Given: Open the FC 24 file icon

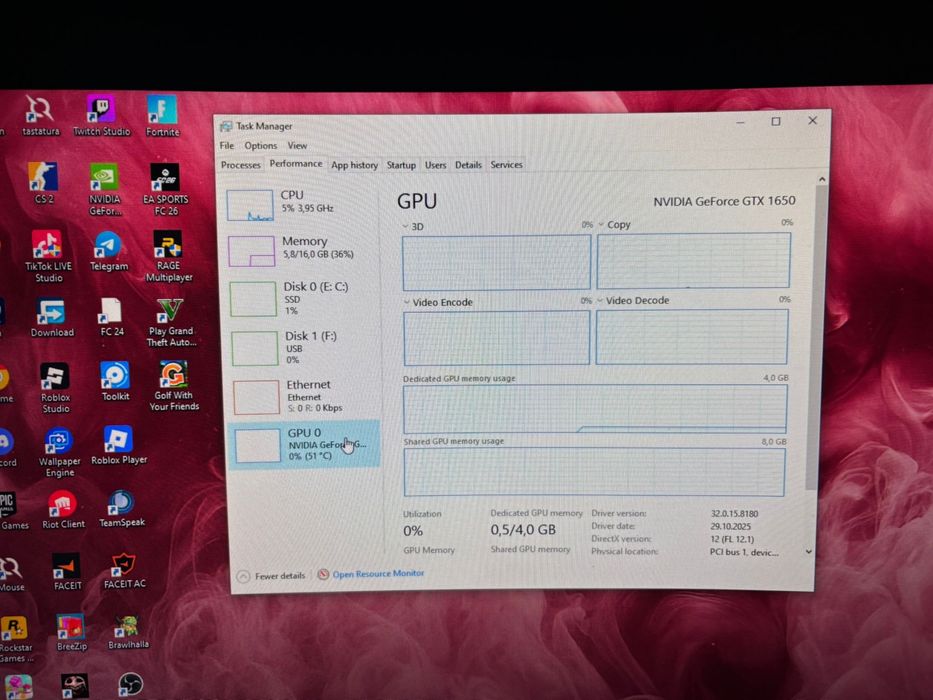Looking at the screenshot, I should tap(111, 317).
